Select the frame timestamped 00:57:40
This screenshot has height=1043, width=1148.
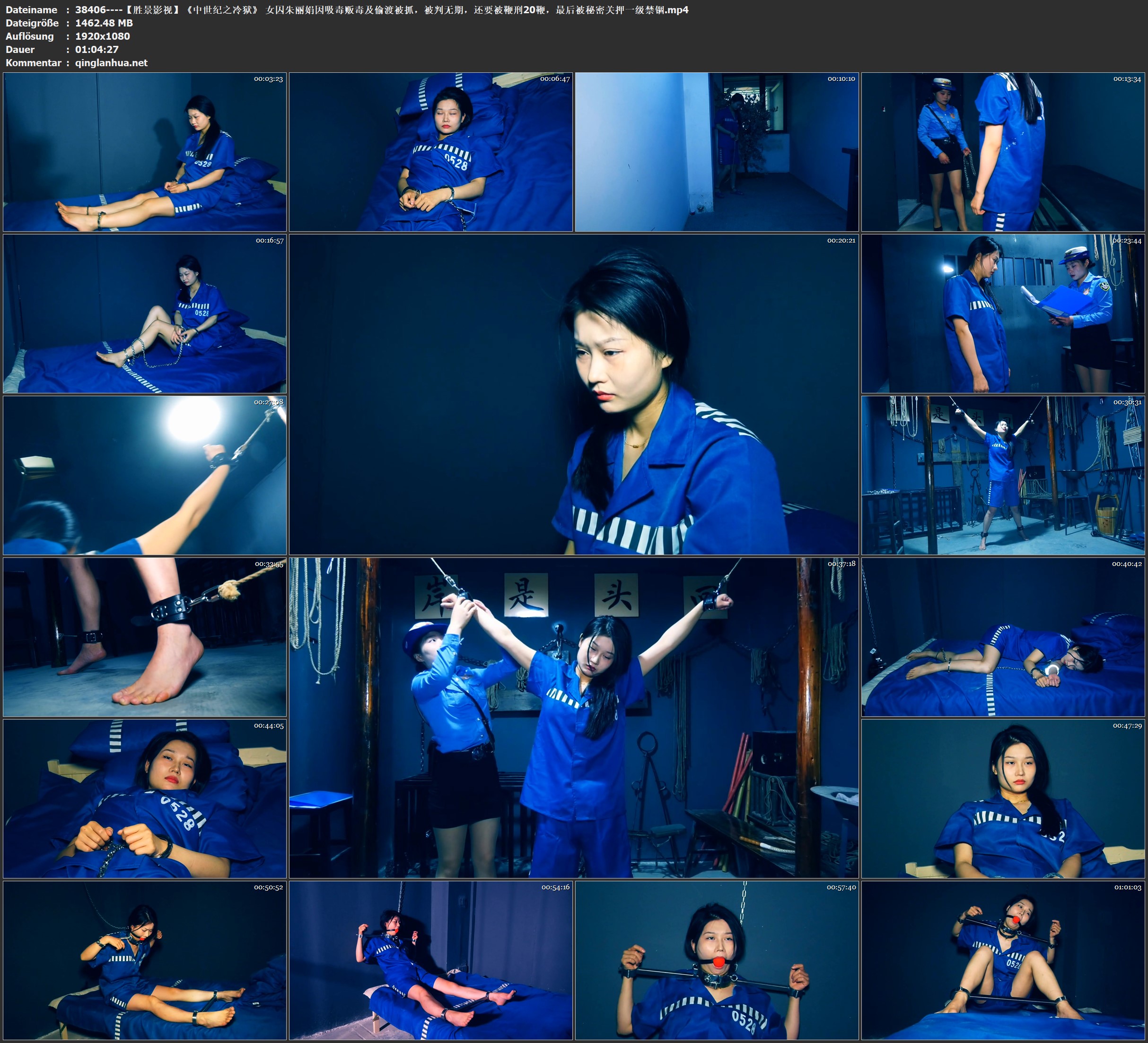[x=716, y=960]
